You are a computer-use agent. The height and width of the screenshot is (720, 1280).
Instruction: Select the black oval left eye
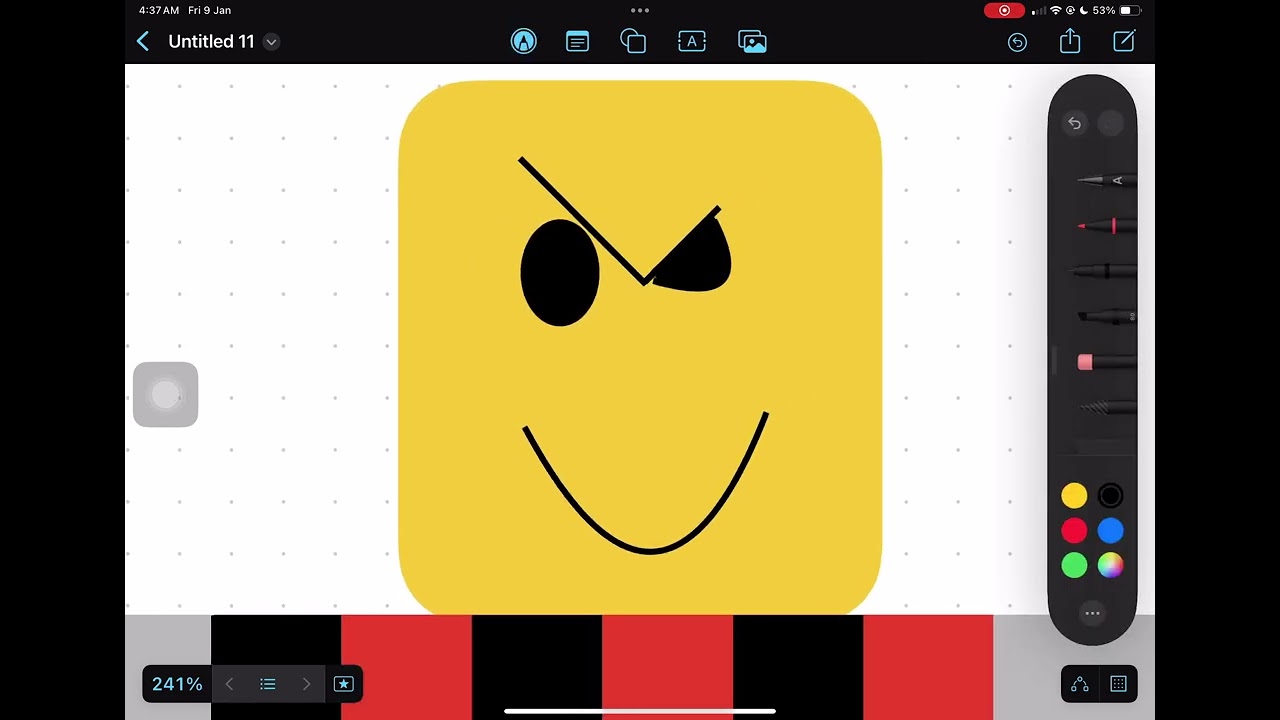[560, 273]
